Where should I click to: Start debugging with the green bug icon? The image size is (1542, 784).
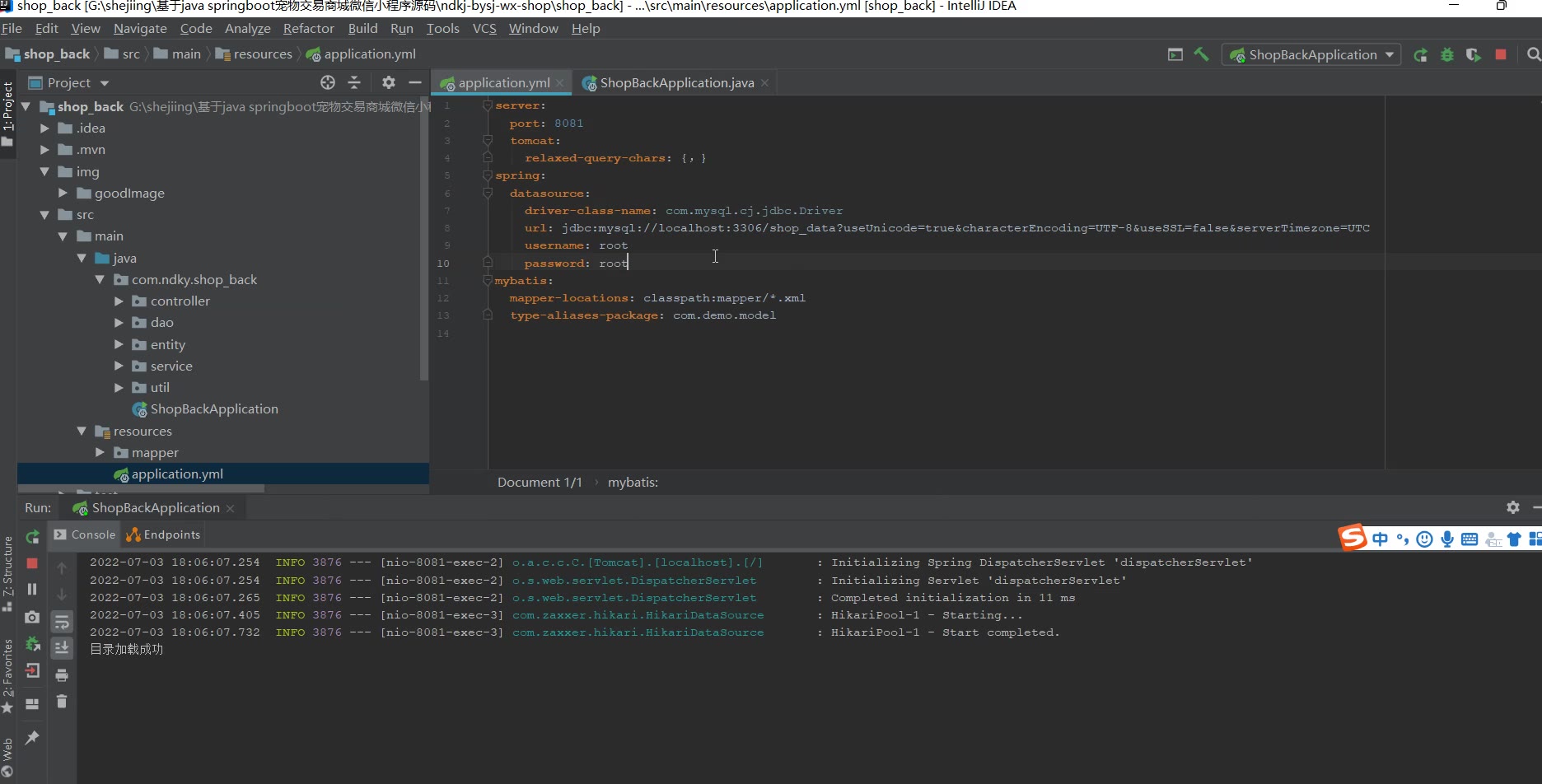pos(1446,55)
